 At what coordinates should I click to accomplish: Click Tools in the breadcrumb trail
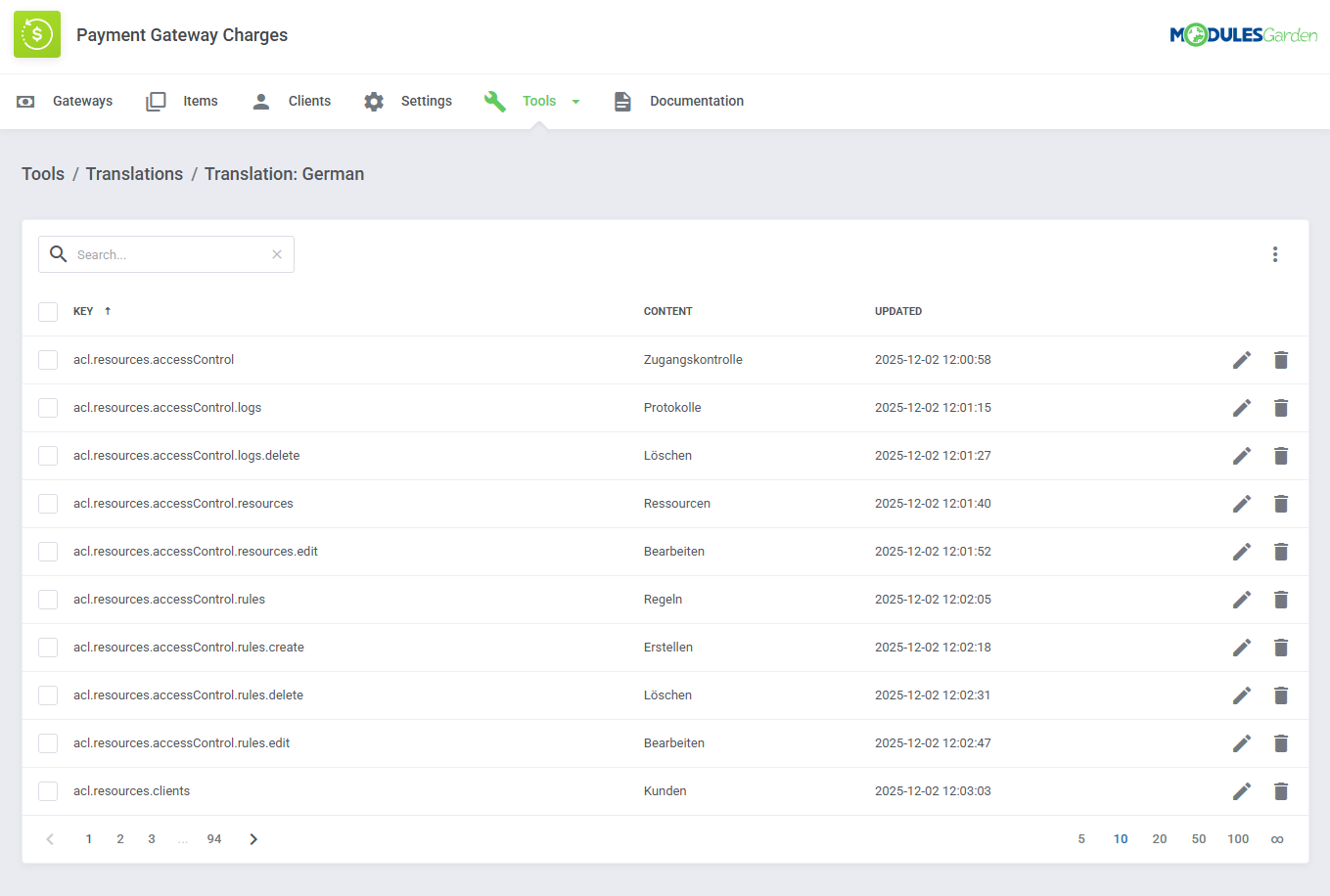coord(43,173)
